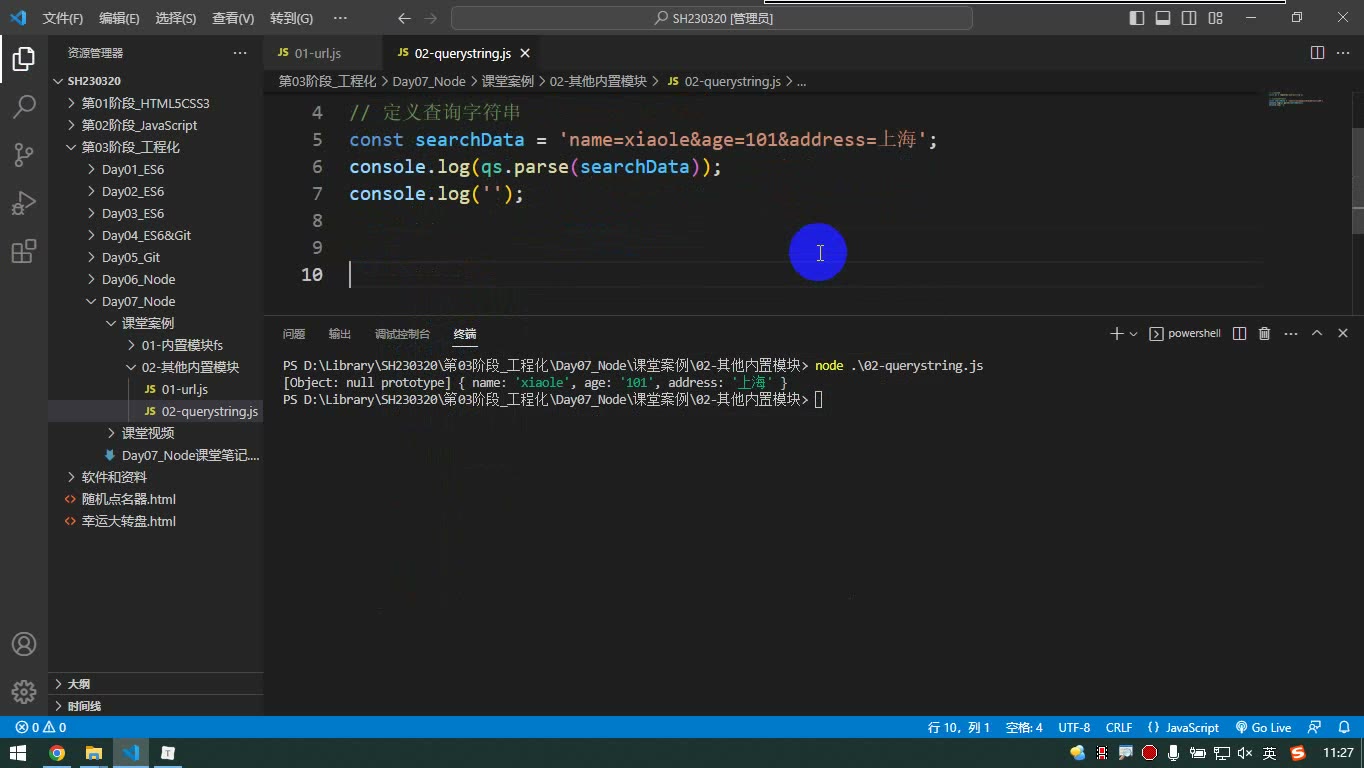This screenshot has height=768, width=1364.
Task: Open 01-url.js in file tree
Action: coord(184,389)
